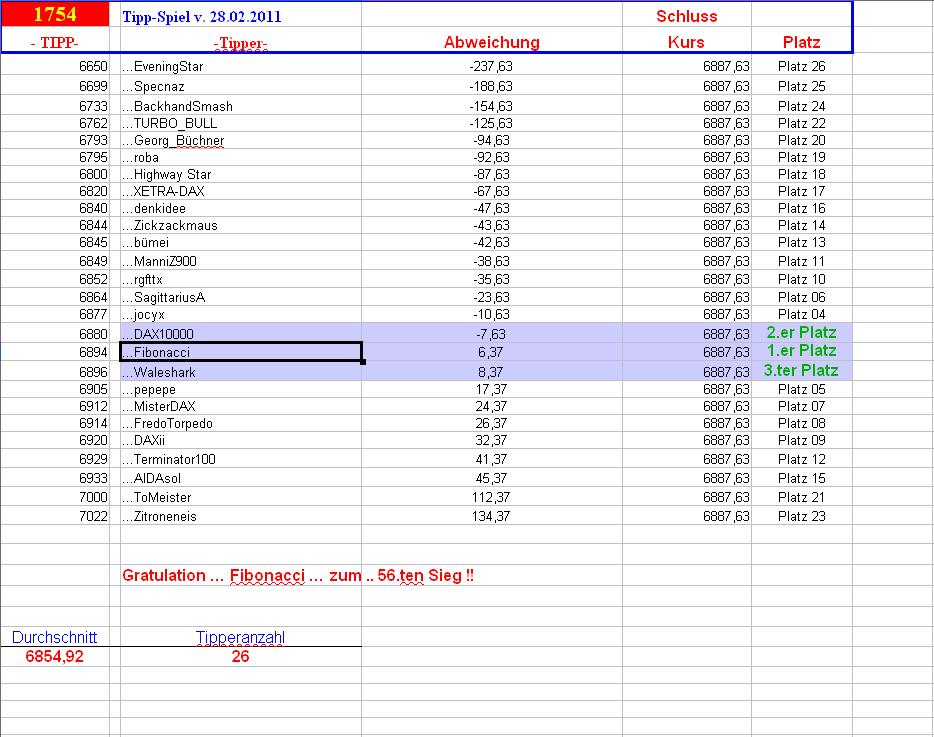Select the cell '...pepepe'
The height and width of the screenshot is (737, 934).
click(241, 389)
